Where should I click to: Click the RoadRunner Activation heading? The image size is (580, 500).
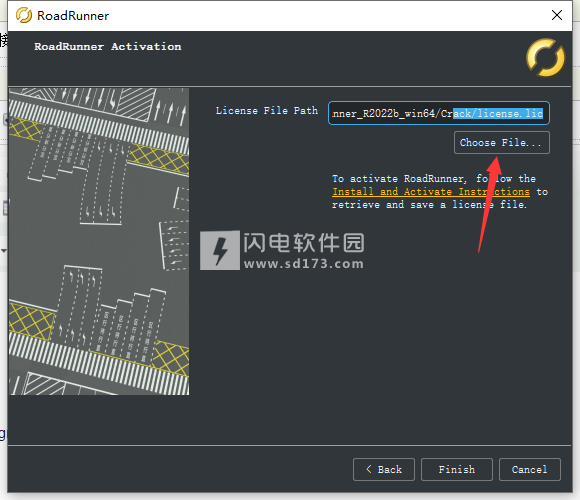[108, 47]
